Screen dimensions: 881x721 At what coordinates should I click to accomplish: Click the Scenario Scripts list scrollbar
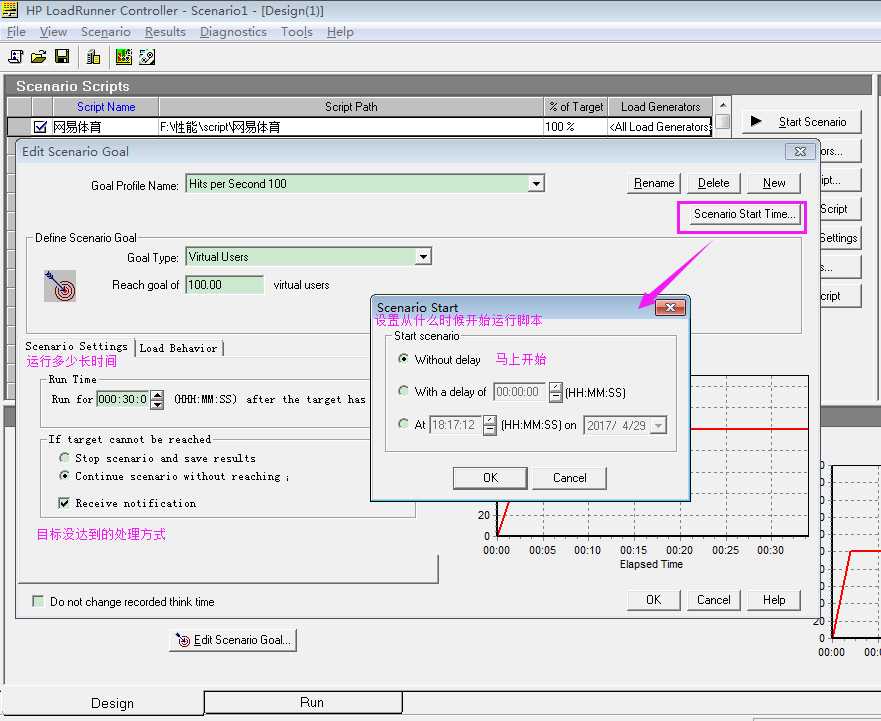tap(723, 116)
